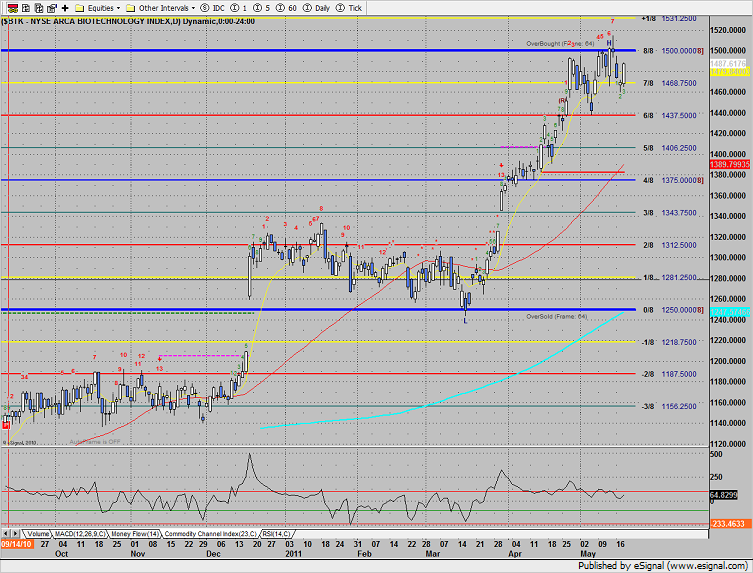This screenshot has height=573, width=753.
Task: Switch to the Daily interval
Action: [317, 8]
